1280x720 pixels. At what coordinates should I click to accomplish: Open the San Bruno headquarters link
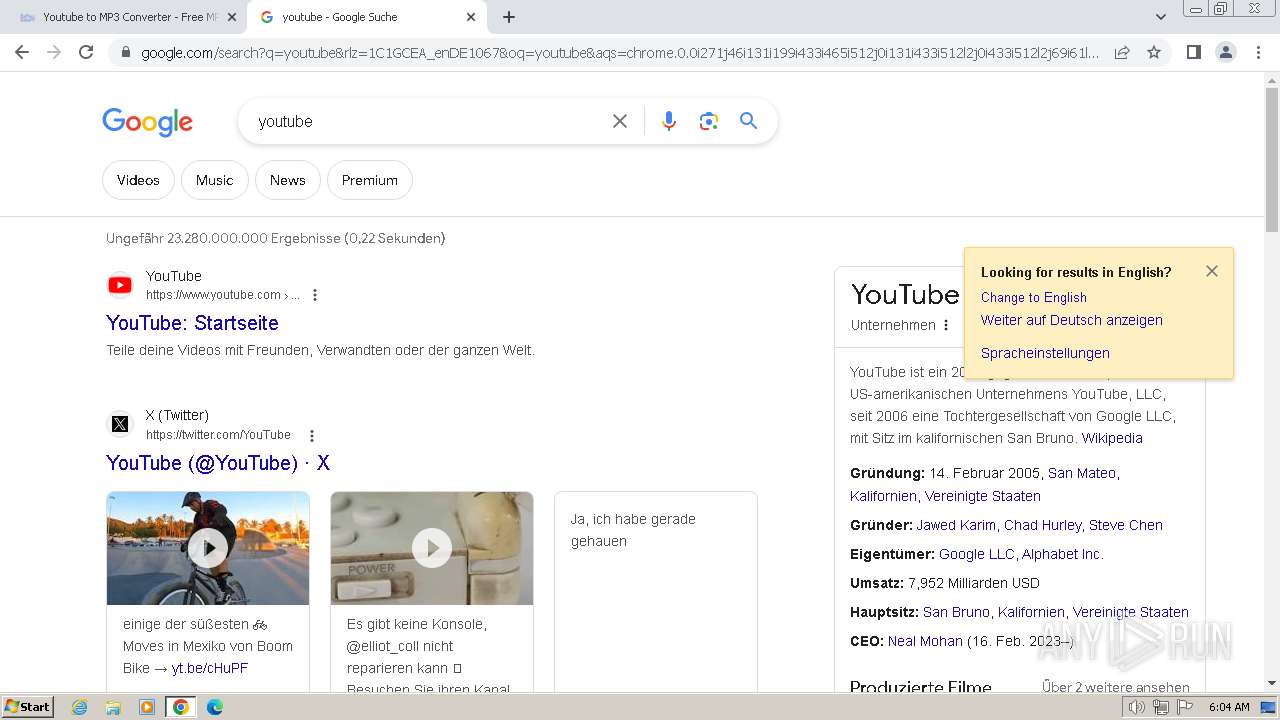[956, 612]
